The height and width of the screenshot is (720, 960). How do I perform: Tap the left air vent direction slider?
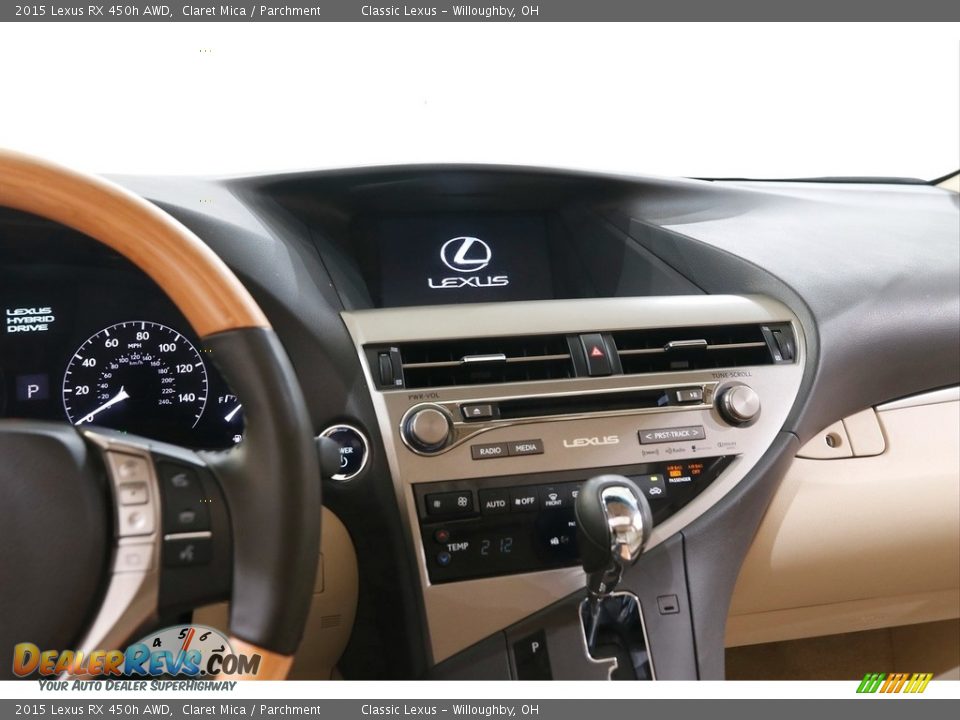point(484,358)
